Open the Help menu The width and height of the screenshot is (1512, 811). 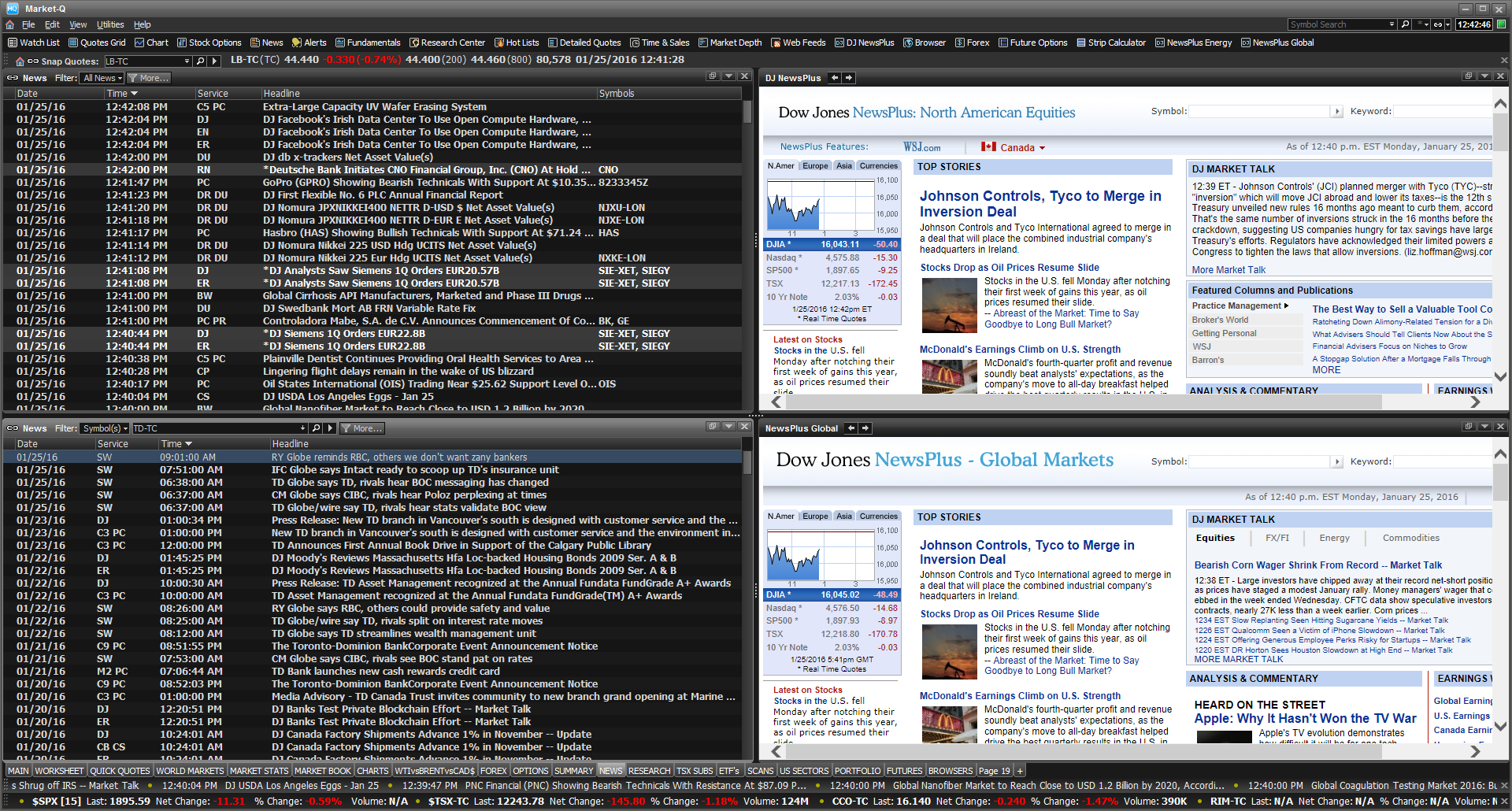point(142,24)
